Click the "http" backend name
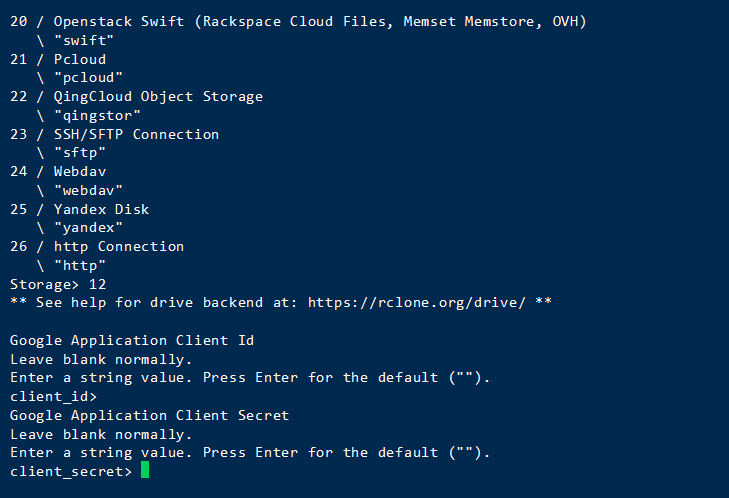 point(79,265)
